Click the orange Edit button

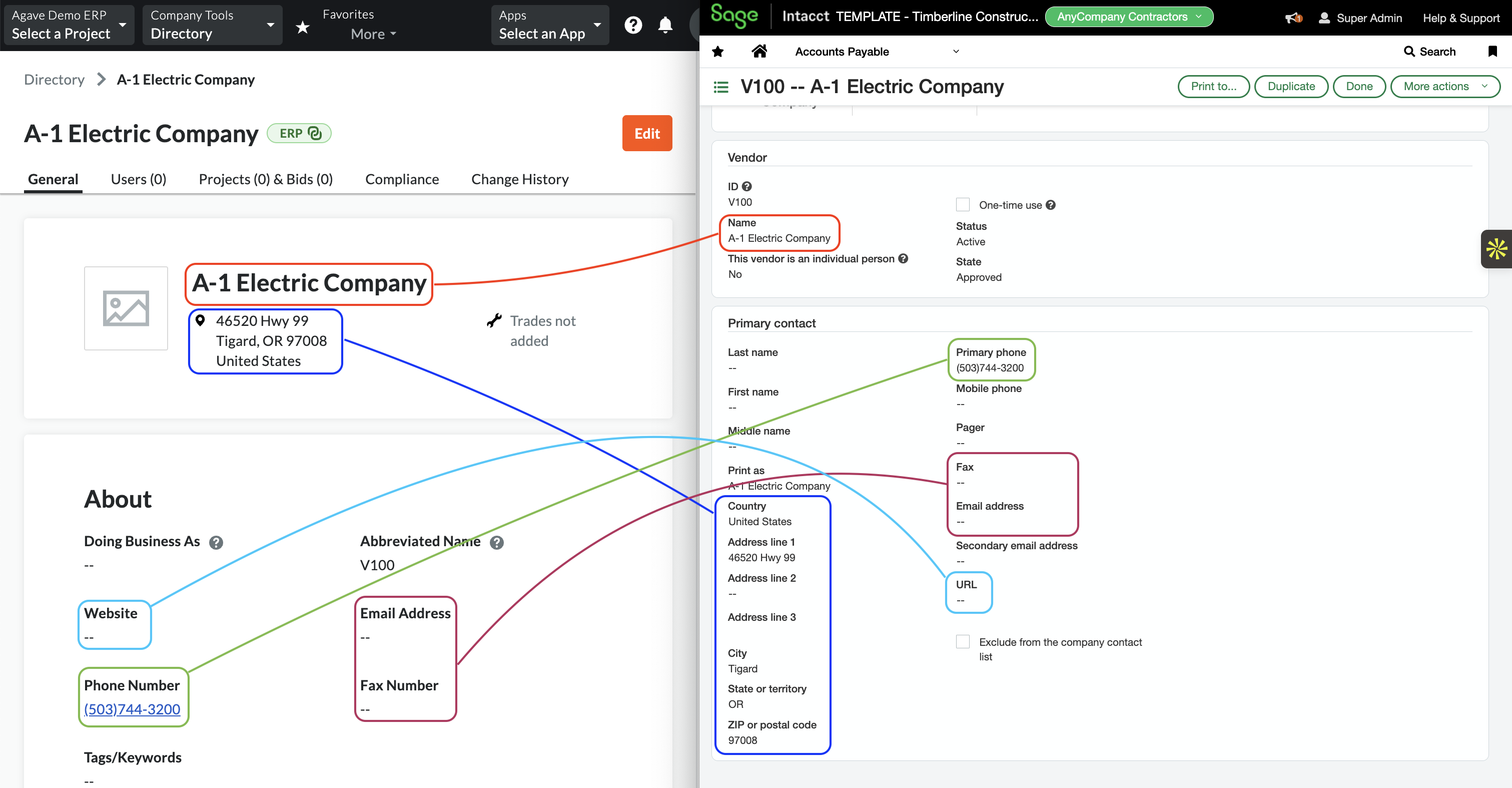pyautogui.click(x=647, y=133)
